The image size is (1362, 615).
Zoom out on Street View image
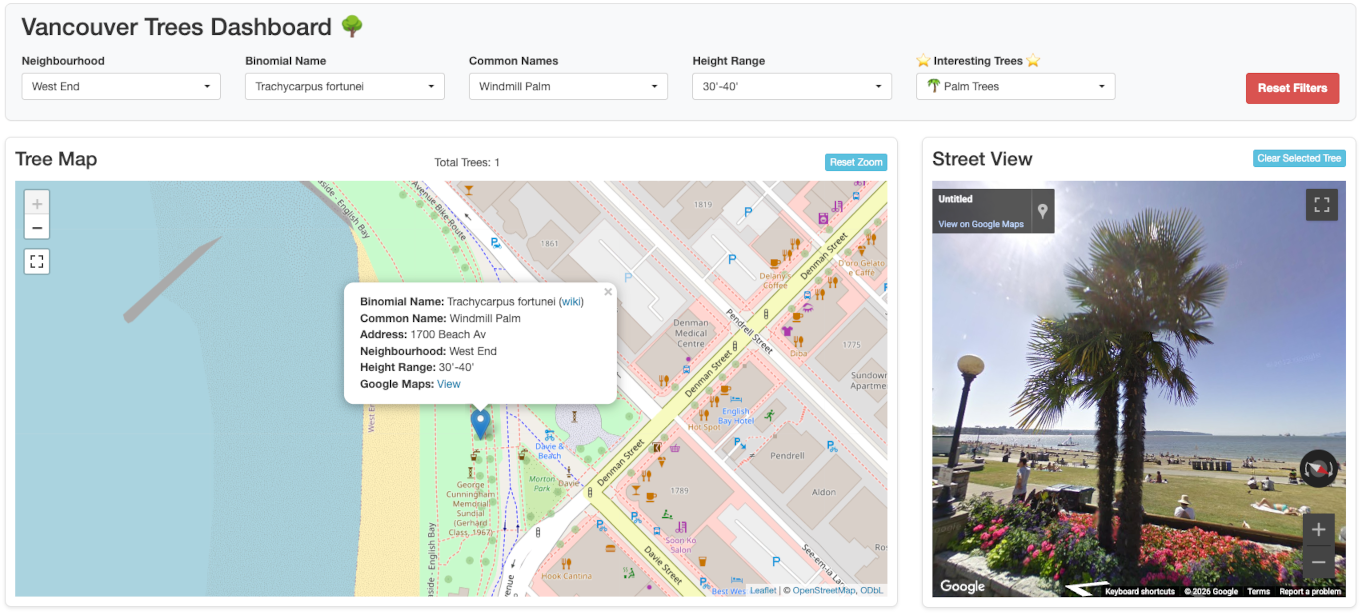click(x=1318, y=561)
